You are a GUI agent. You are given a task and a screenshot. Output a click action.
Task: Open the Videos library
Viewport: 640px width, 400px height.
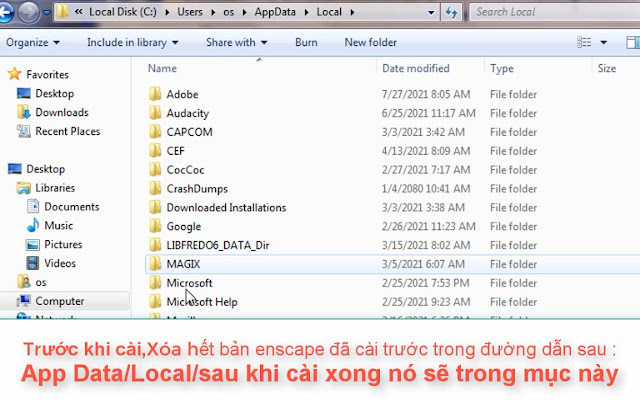pyautogui.click(x=51, y=263)
